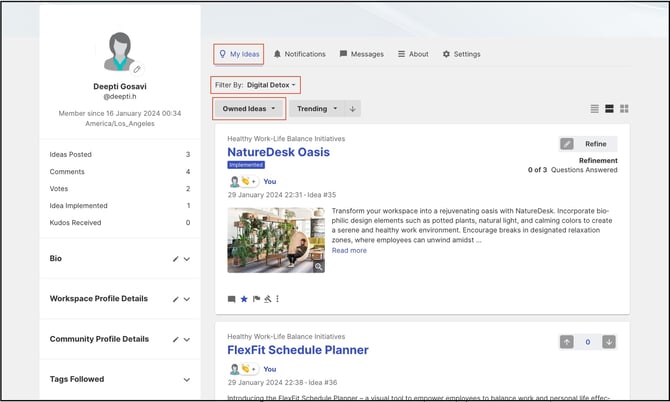
Task: Open the three-dot more options on NatureDesk Oasis
Action: click(x=278, y=298)
